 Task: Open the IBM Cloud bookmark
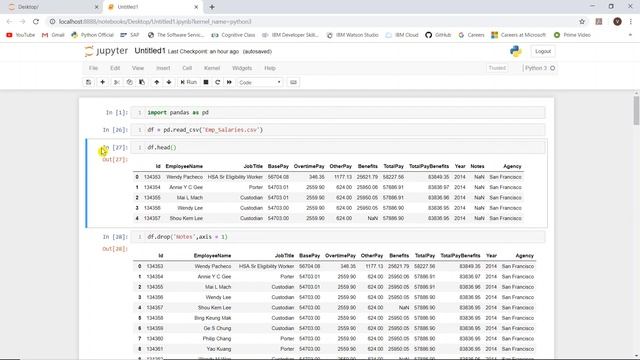pyautogui.click(x=402, y=35)
